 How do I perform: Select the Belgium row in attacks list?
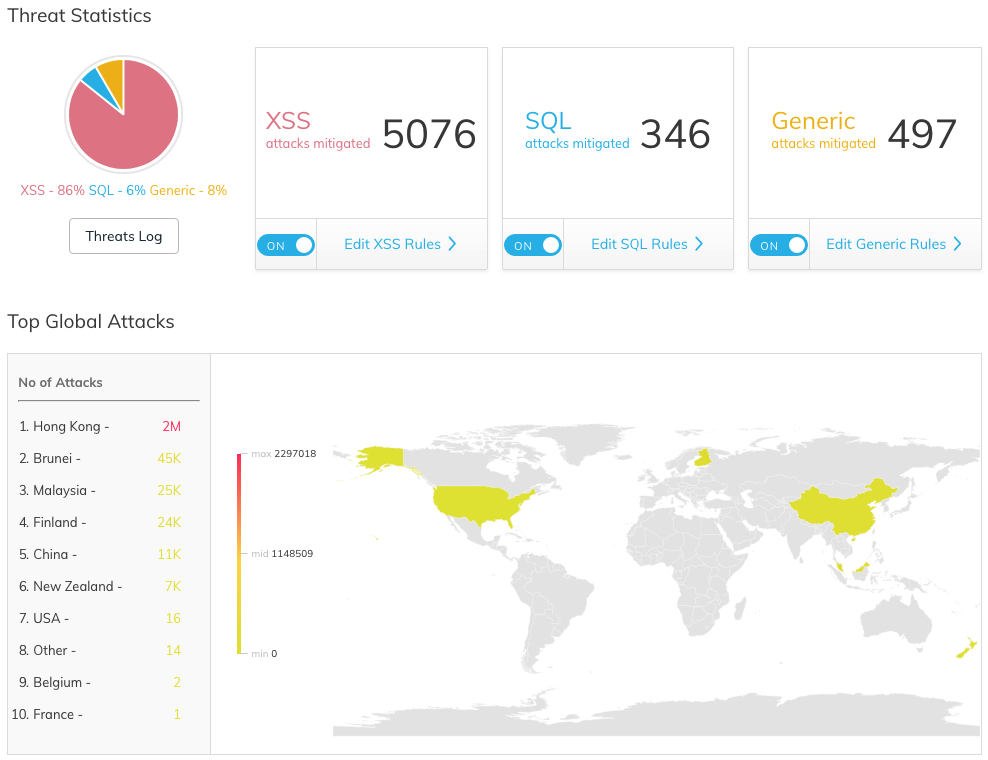pos(100,682)
